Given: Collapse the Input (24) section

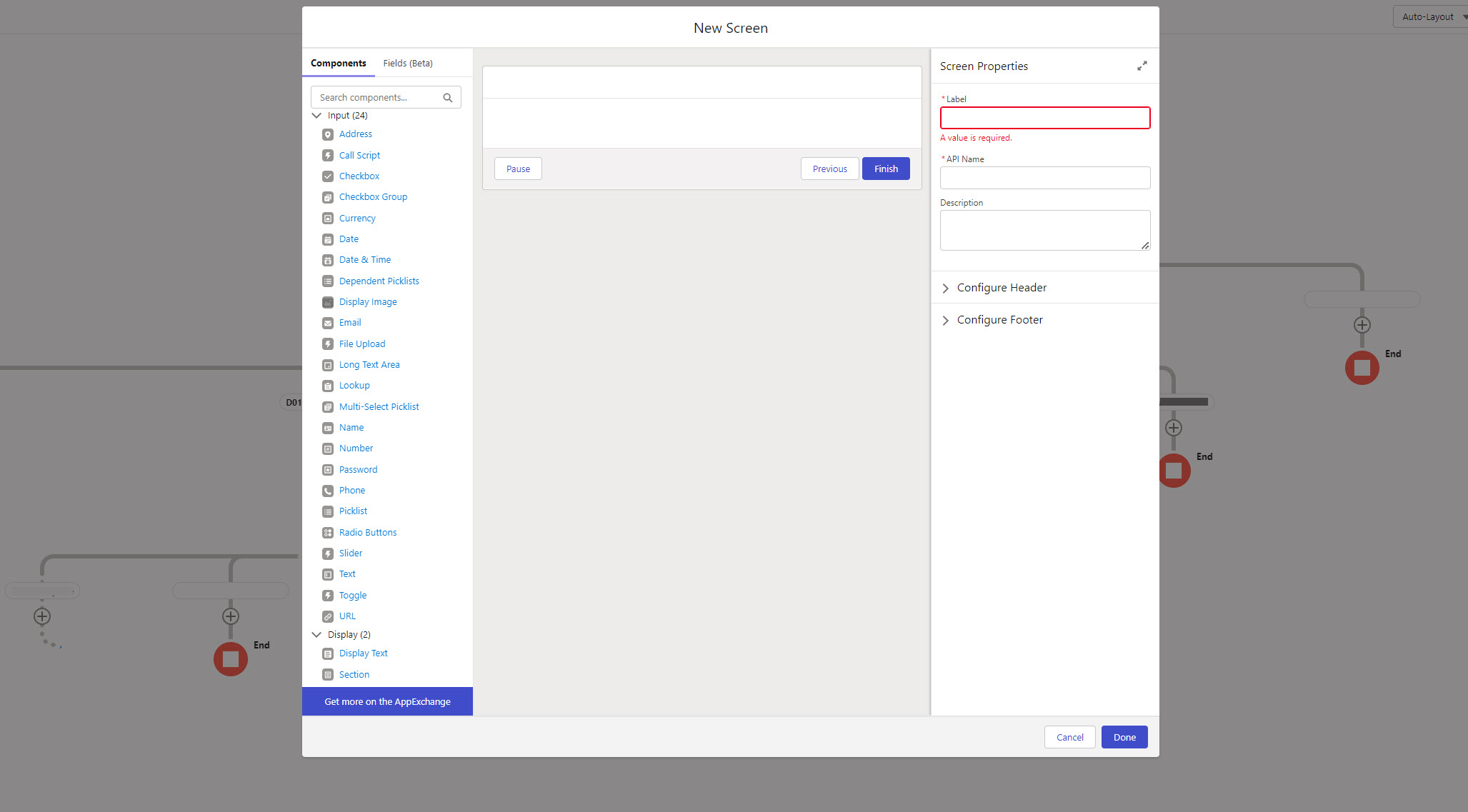Looking at the screenshot, I should point(316,116).
